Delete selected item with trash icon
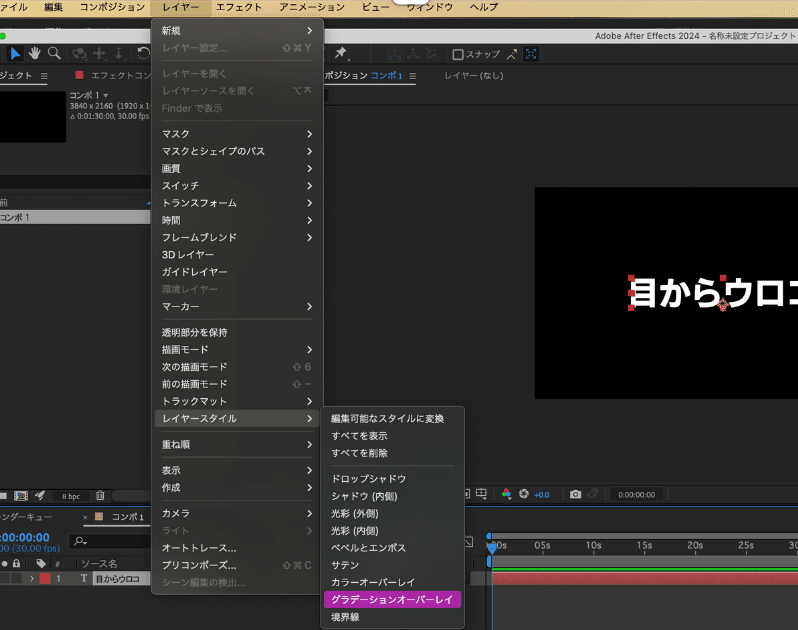798x630 pixels. click(x=100, y=495)
